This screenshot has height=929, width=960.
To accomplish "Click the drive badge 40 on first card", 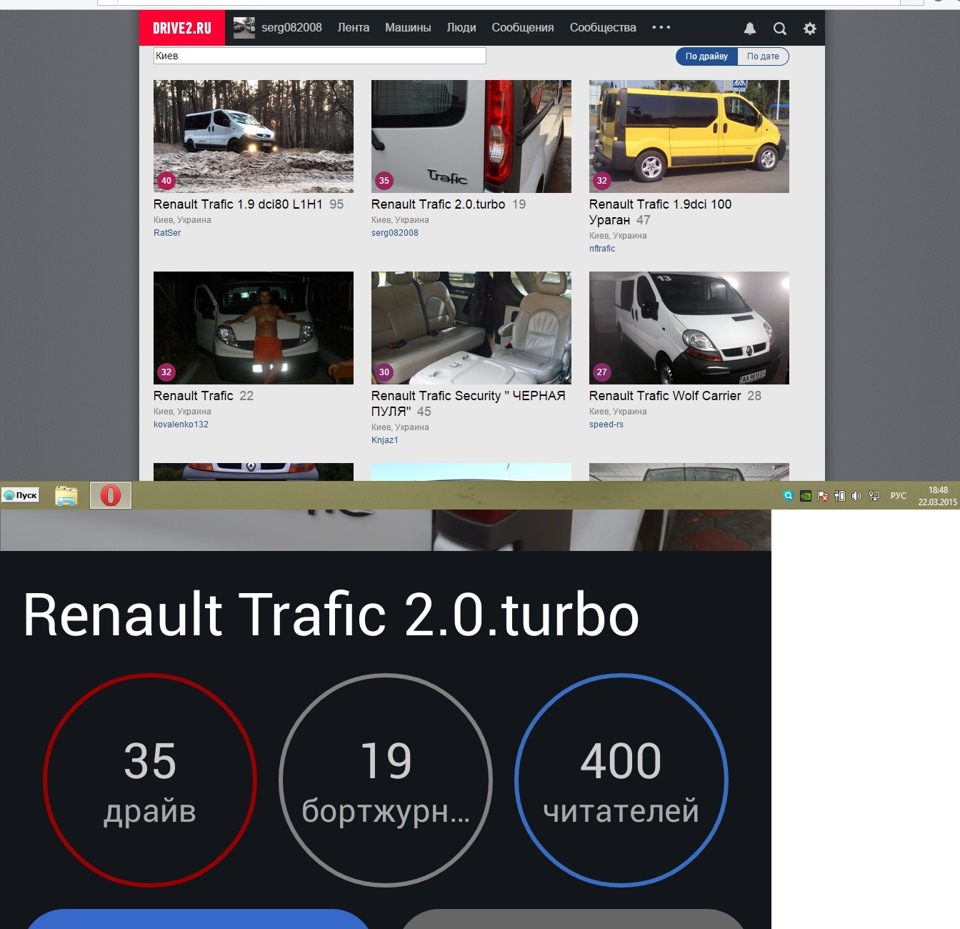I will click(x=166, y=181).
